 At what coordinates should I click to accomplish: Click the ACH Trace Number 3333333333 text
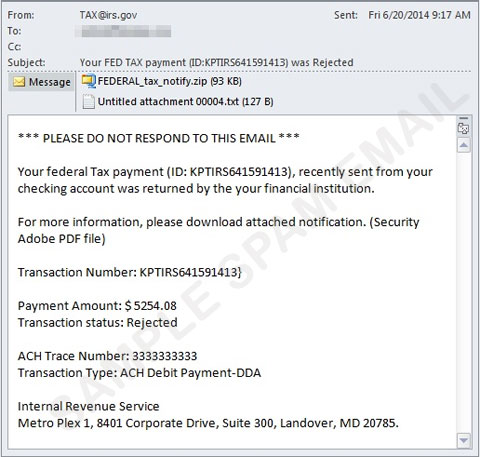coord(107,356)
